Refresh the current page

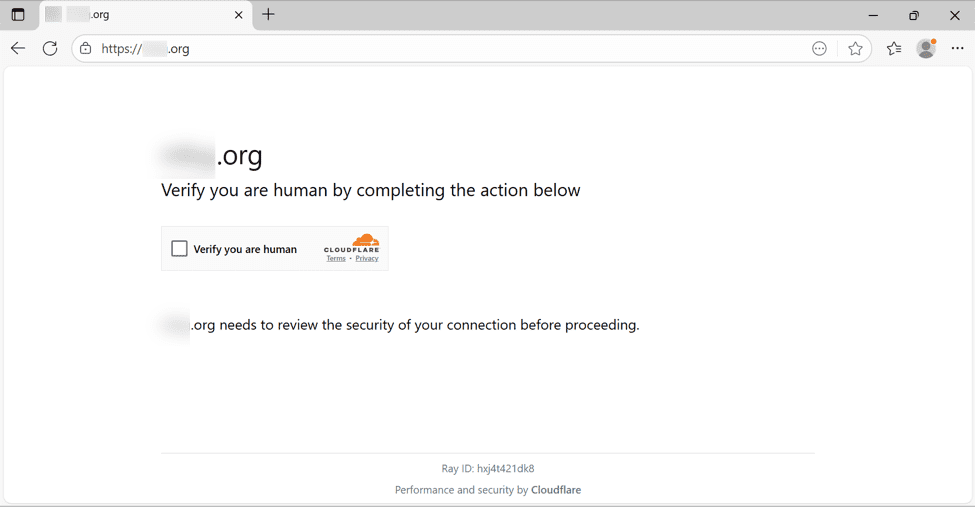pos(50,49)
